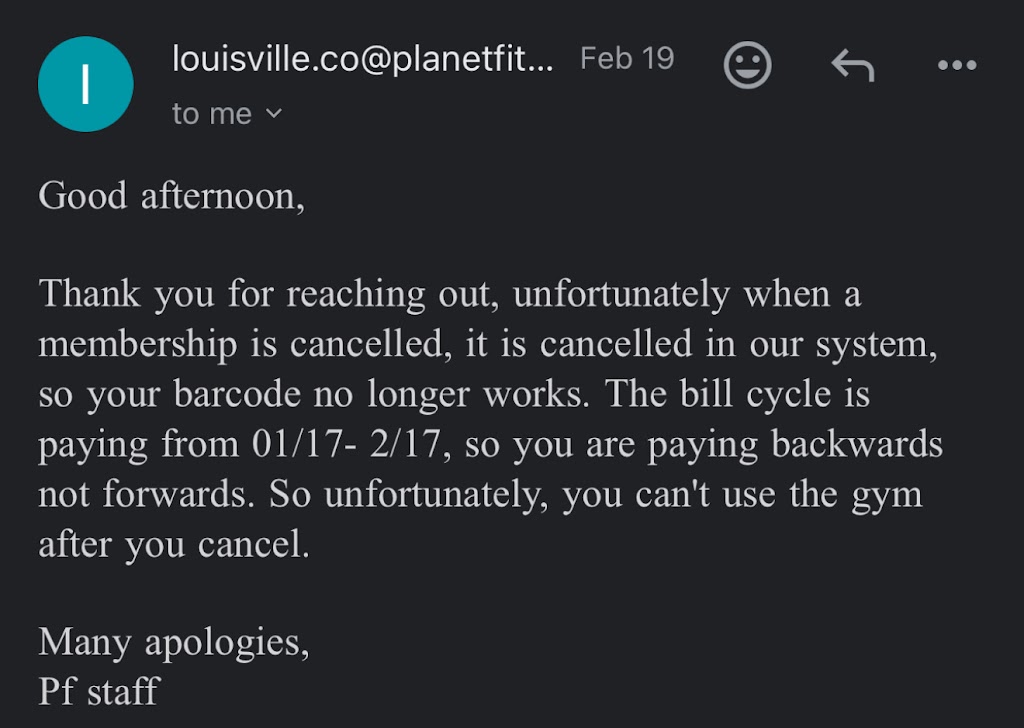Open the louisville.co@planetfit... sender address
This screenshot has height=728, width=1024.
click(x=362, y=59)
